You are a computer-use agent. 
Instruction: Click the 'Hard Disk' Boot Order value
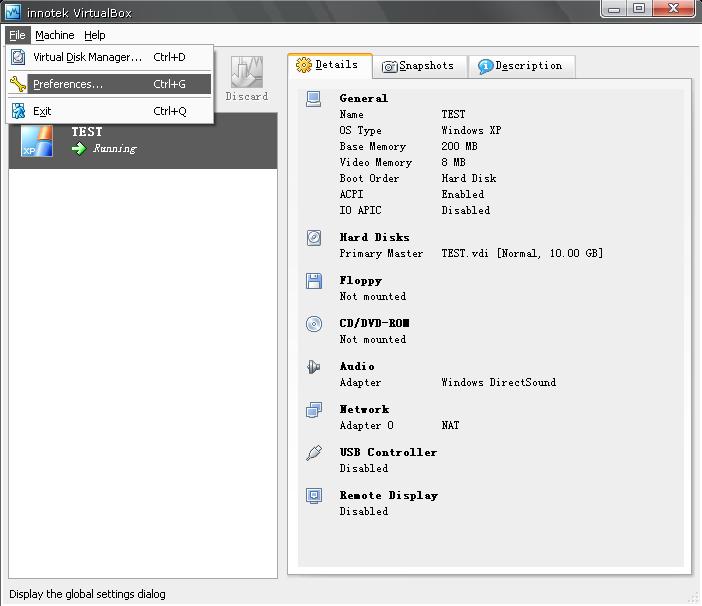469,178
